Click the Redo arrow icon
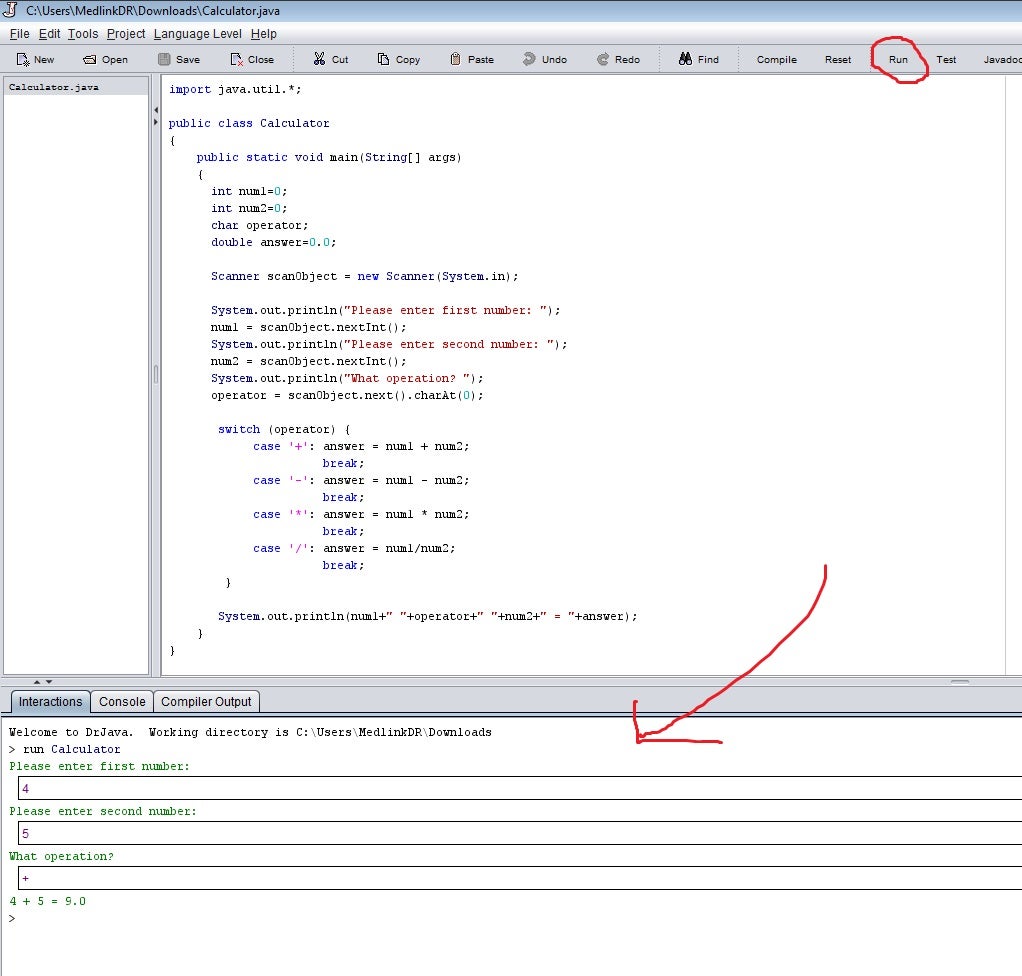1022x976 pixels. [603, 59]
